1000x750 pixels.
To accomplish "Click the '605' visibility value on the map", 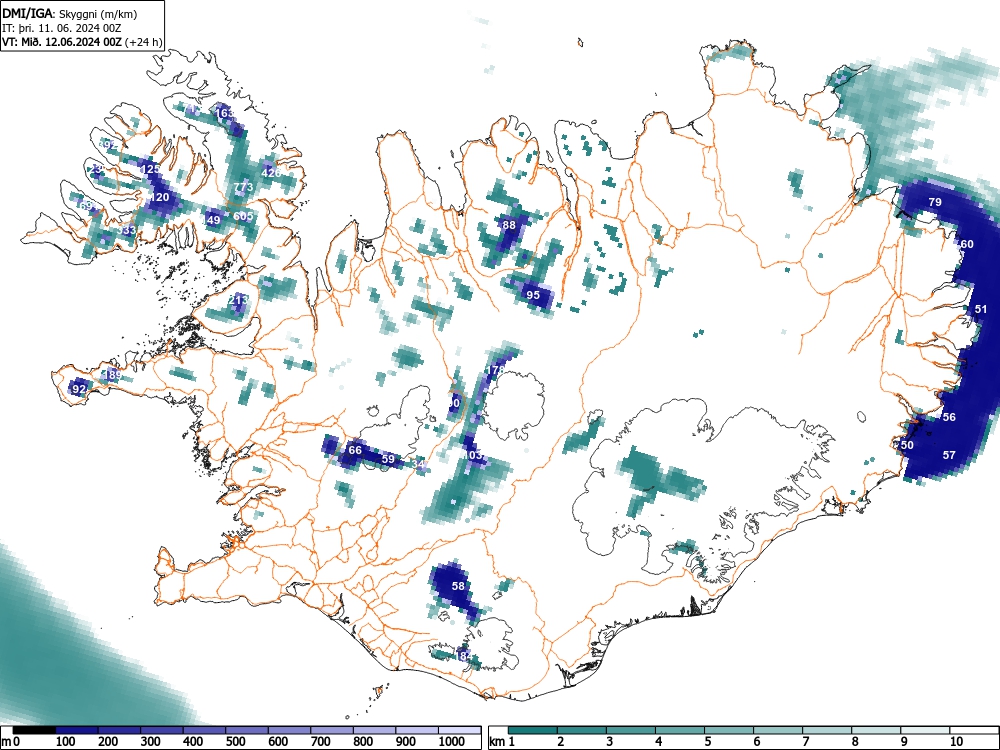I will [243, 216].
